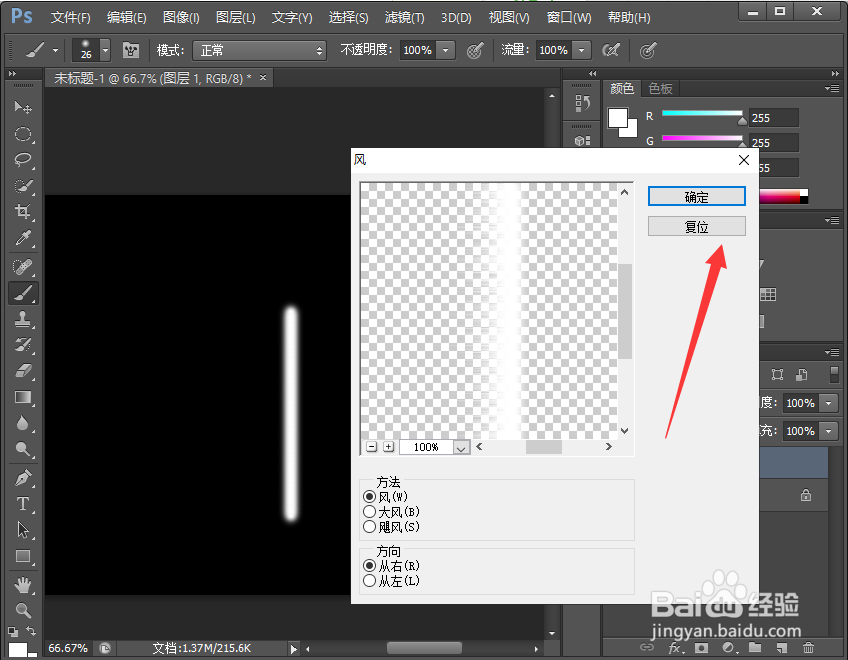
Task: Open the tool preset picker arrow
Action: click(x=56, y=51)
